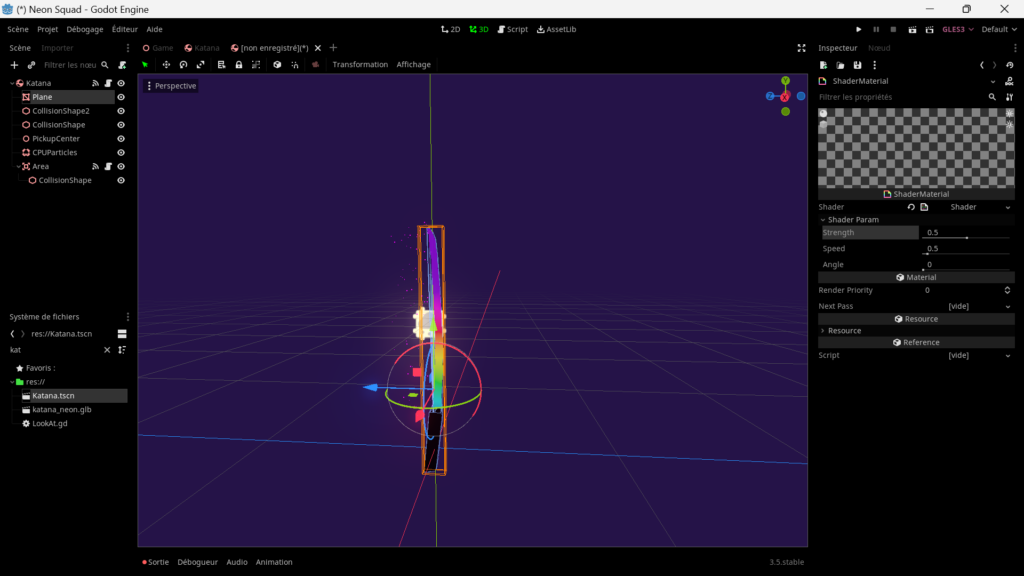This screenshot has width=1024, height=576.
Task: Click the Reference button in the Inspector
Action: pyautogui.click(x=915, y=341)
